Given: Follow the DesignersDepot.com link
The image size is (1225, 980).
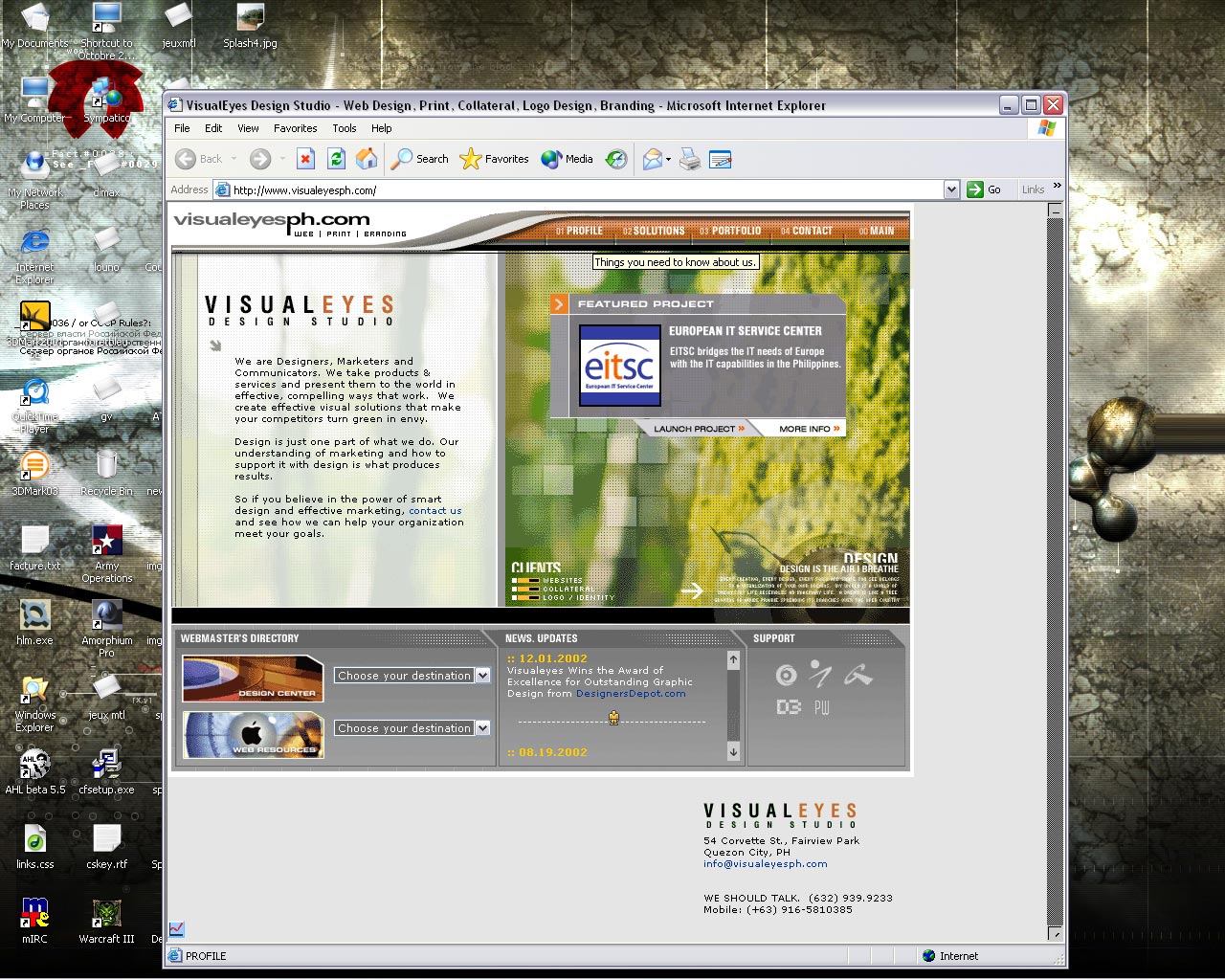Looking at the screenshot, I should point(631,694).
